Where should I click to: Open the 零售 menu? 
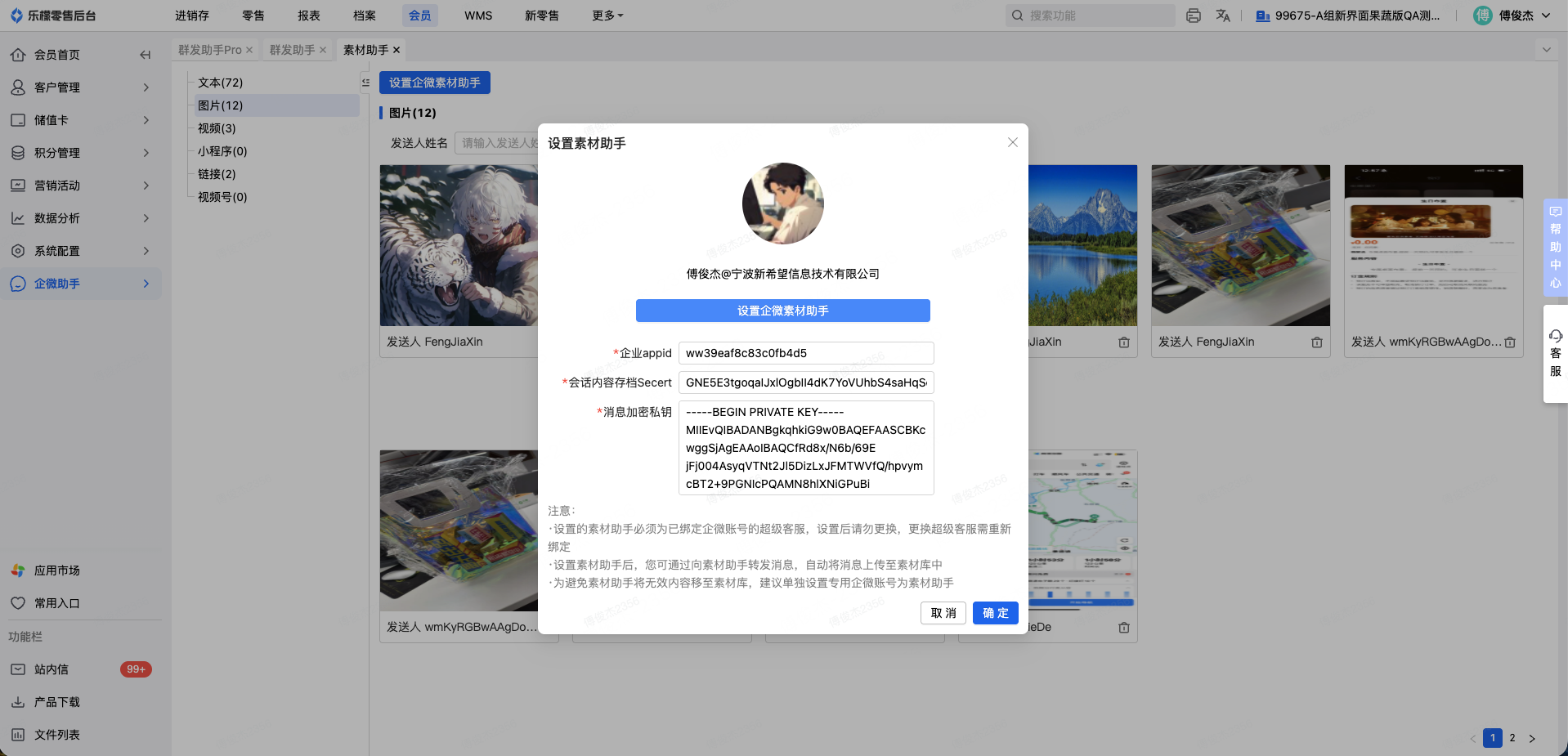pyautogui.click(x=253, y=16)
